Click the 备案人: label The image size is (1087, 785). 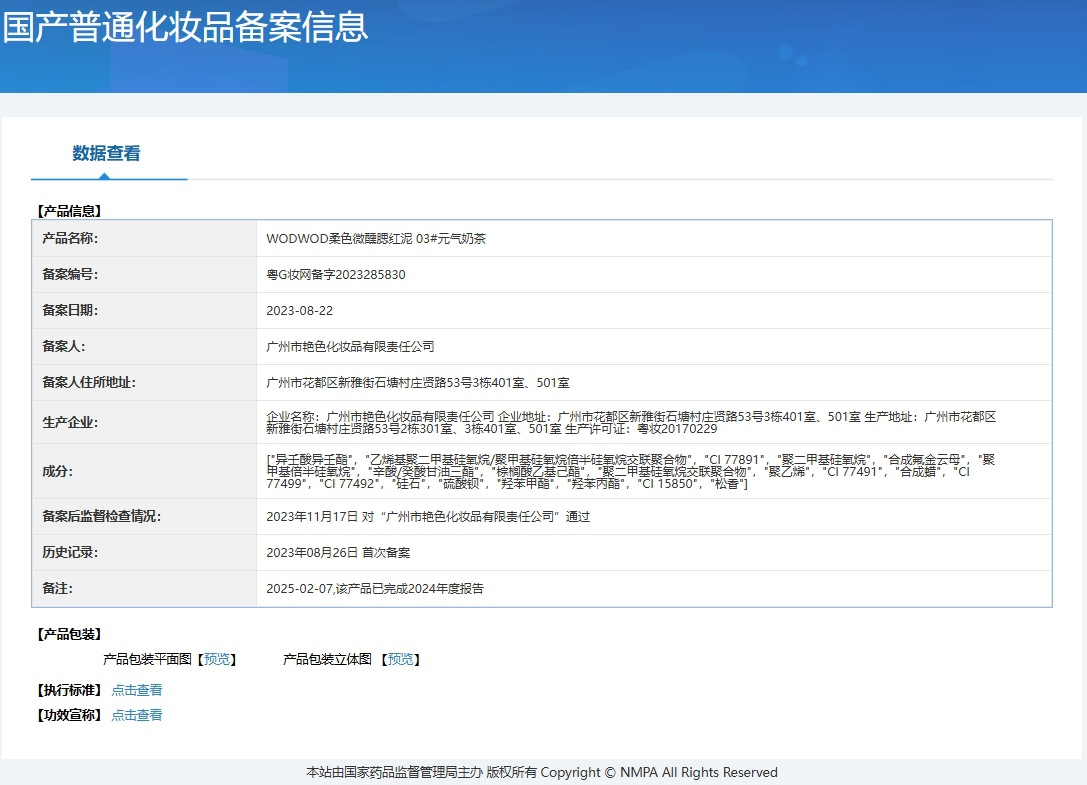tap(64, 347)
